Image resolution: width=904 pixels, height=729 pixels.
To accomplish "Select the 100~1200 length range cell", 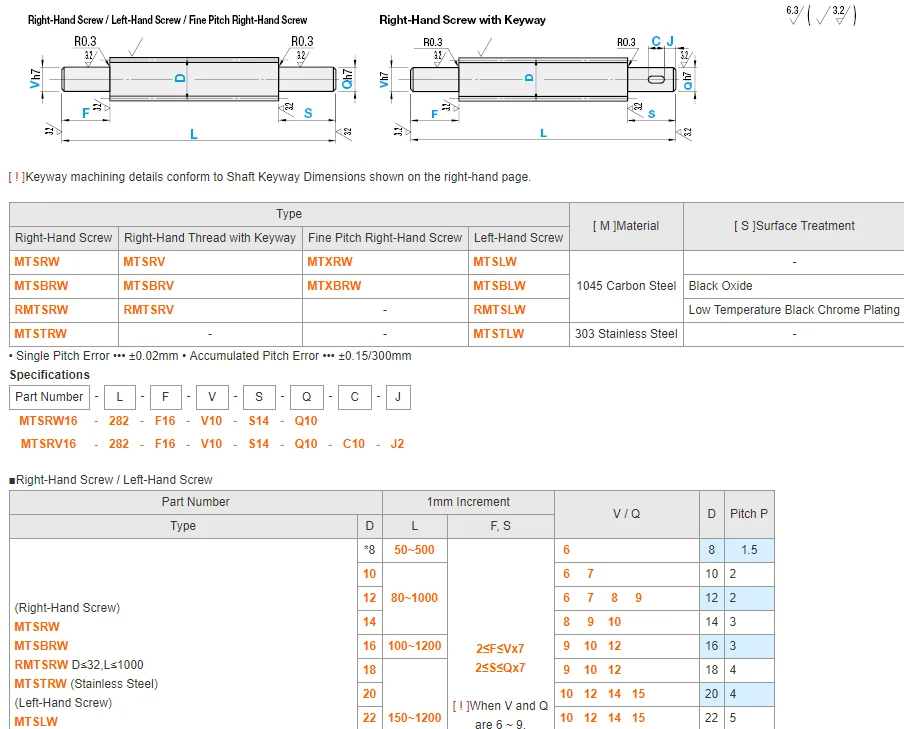I will point(414,646).
